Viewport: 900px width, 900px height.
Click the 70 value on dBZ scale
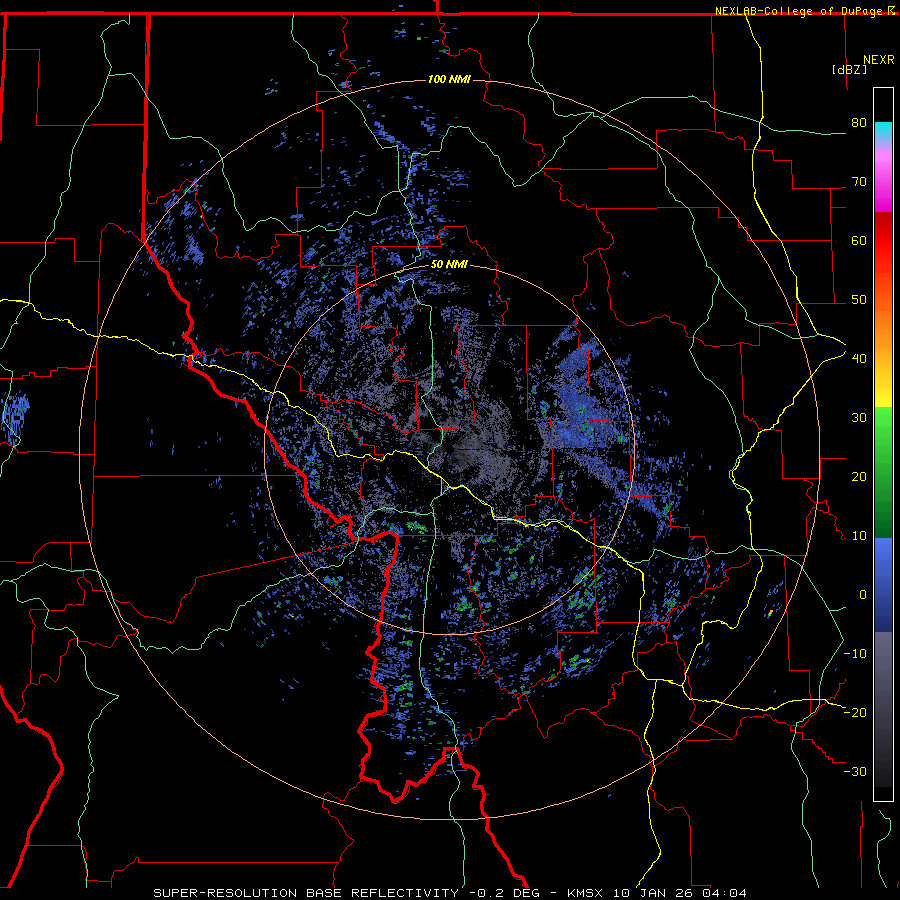[x=859, y=182]
